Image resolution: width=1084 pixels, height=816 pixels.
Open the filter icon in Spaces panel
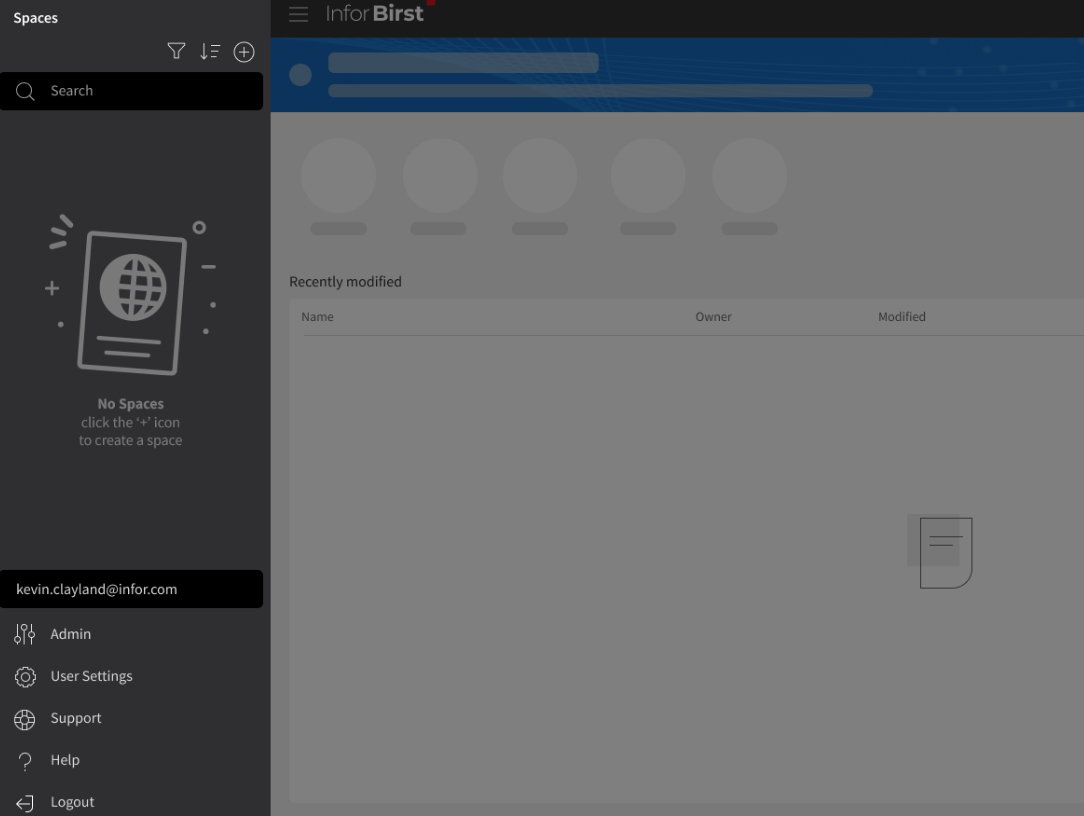tap(176, 51)
